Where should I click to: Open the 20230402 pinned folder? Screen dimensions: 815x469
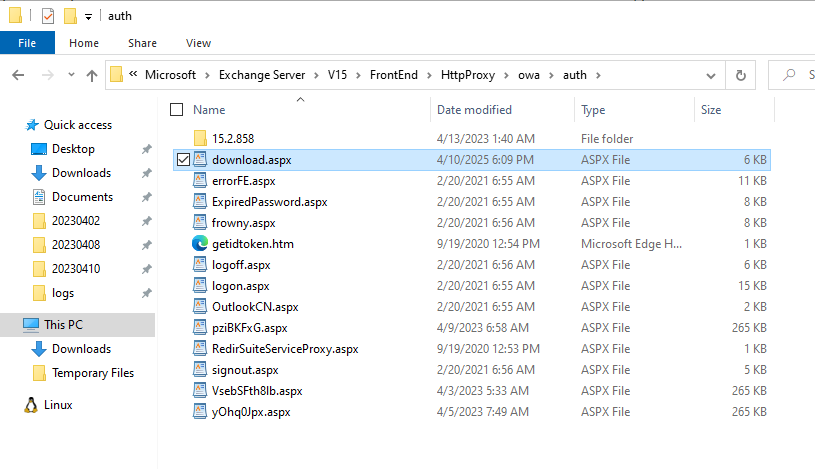click(76, 220)
